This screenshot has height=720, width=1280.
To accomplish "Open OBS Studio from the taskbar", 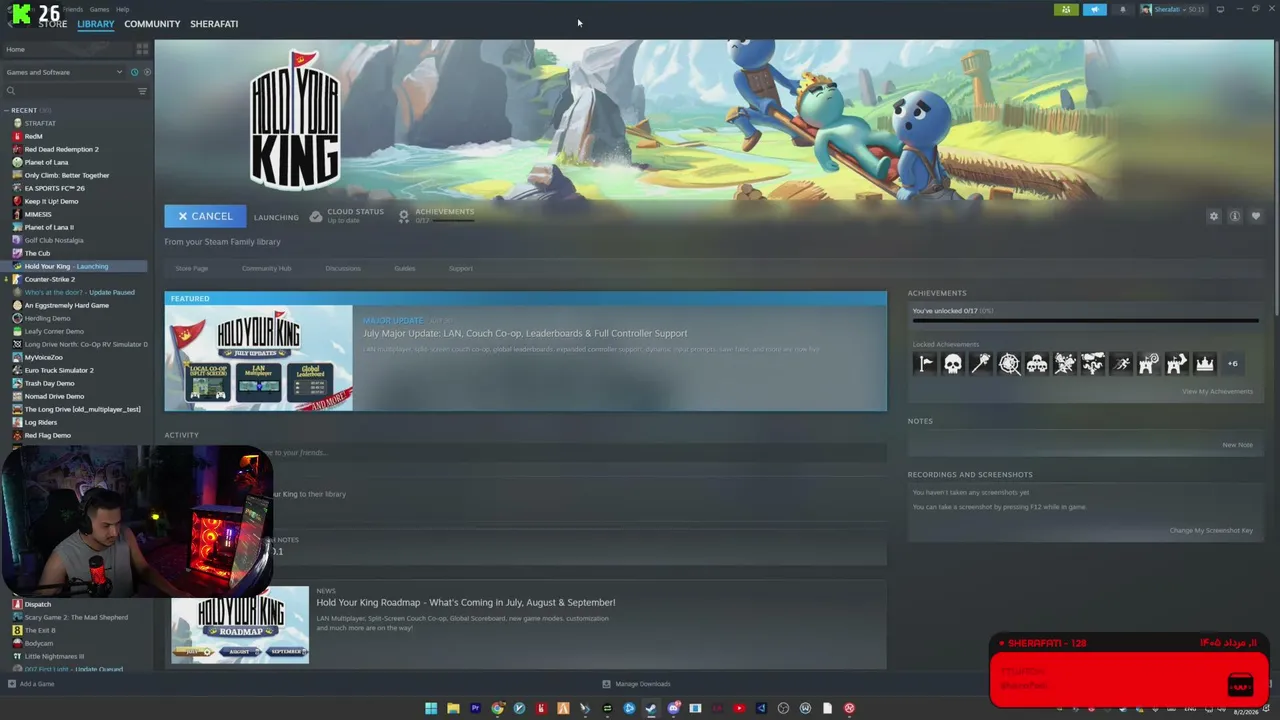I will (x=783, y=708).
